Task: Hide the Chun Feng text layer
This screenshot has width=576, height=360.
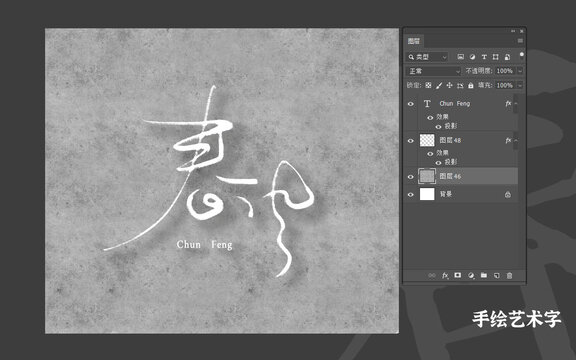Action: (x=411, y=104)
